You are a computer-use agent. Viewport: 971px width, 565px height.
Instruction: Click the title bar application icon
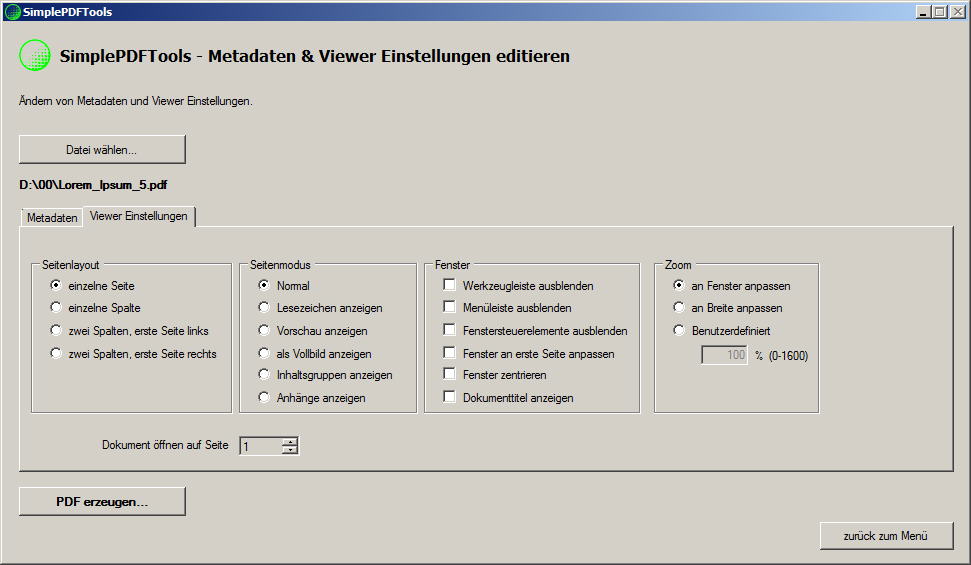point(12,12)
